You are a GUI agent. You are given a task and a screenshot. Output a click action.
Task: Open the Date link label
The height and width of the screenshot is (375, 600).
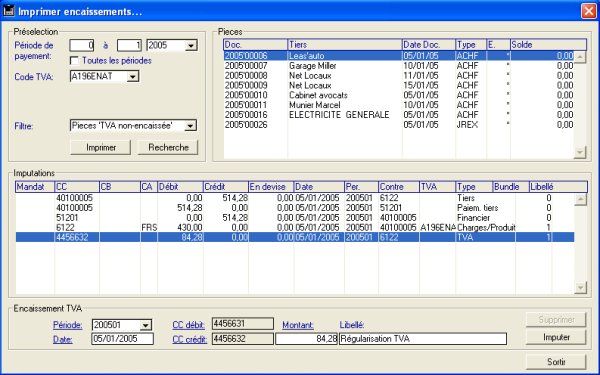(x=63, y=339)
